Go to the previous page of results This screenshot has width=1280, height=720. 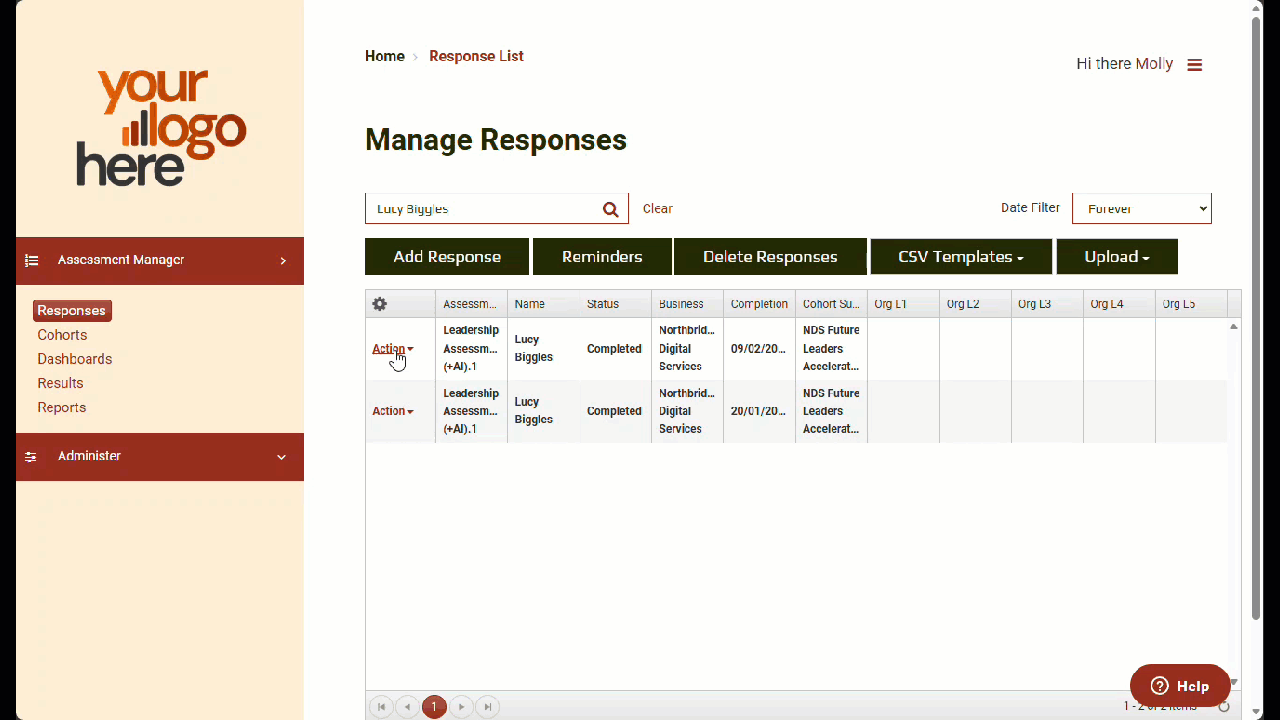click(407, 707)
